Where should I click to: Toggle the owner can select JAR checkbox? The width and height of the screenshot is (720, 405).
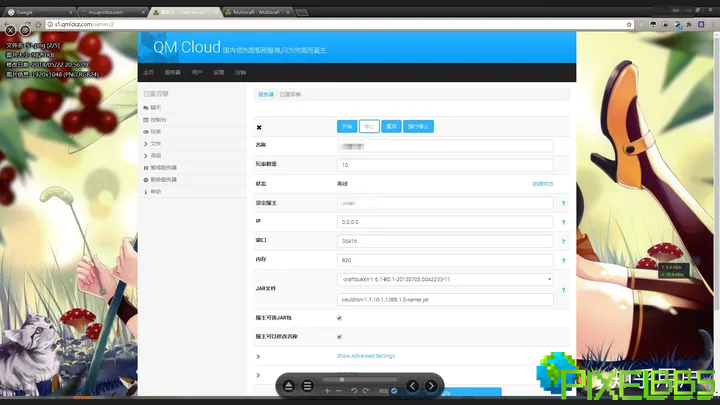339,318
